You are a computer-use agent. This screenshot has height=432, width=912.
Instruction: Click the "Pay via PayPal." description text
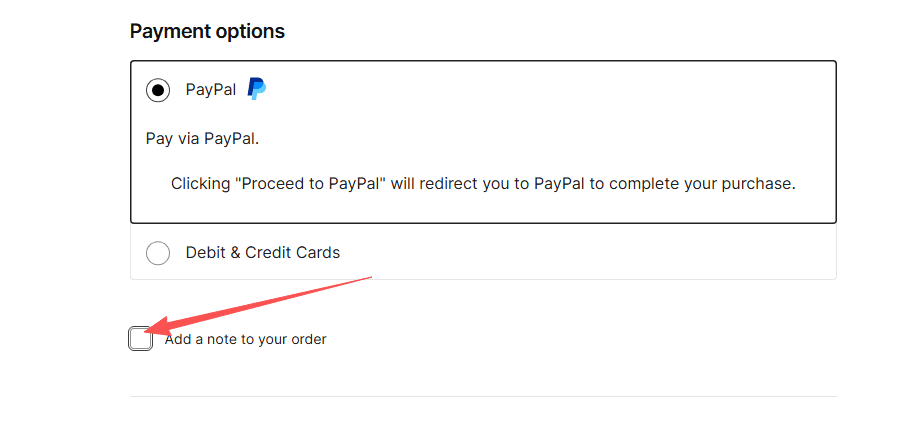(x=202, y=139)
